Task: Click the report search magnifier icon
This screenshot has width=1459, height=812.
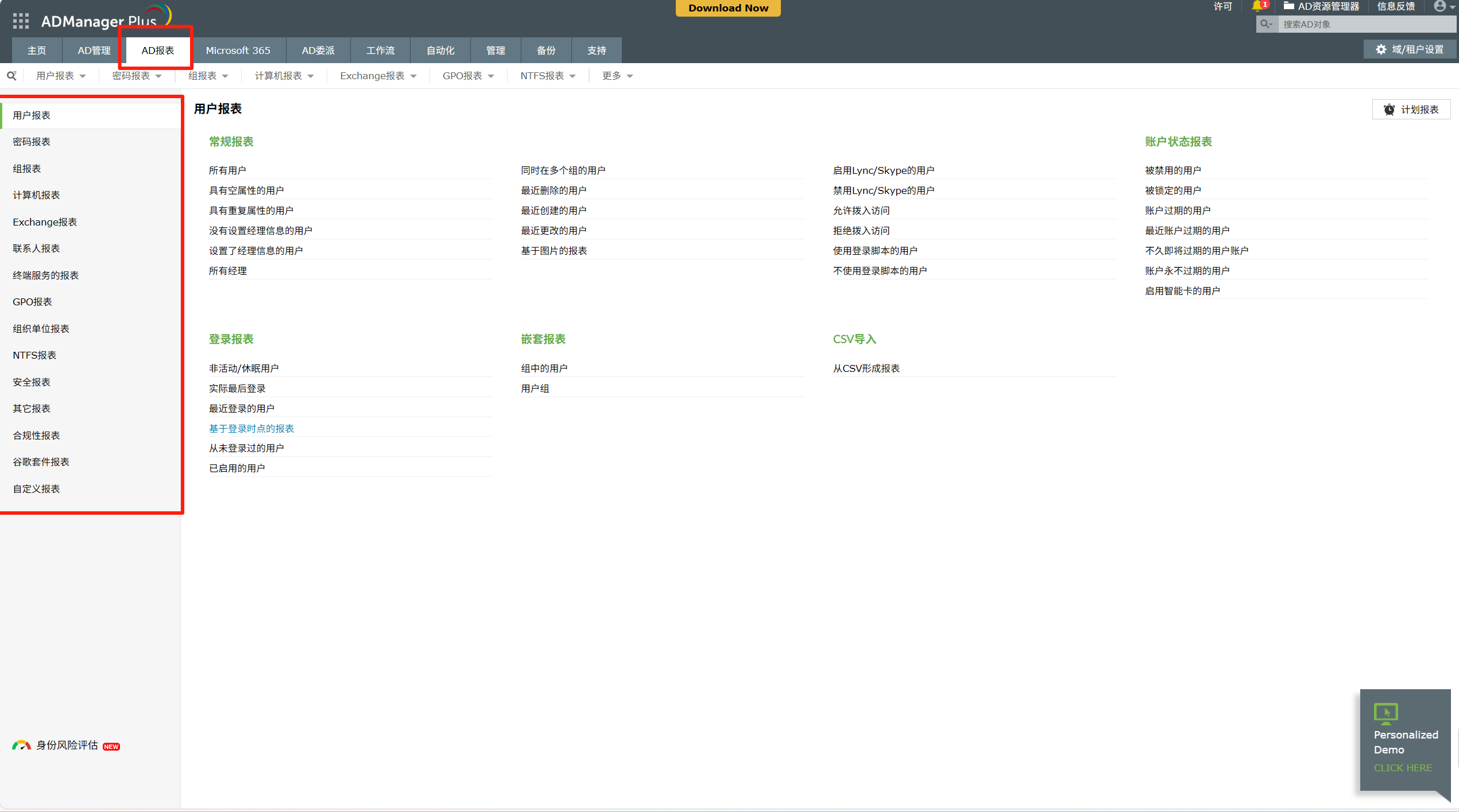Action: [11, 76]
